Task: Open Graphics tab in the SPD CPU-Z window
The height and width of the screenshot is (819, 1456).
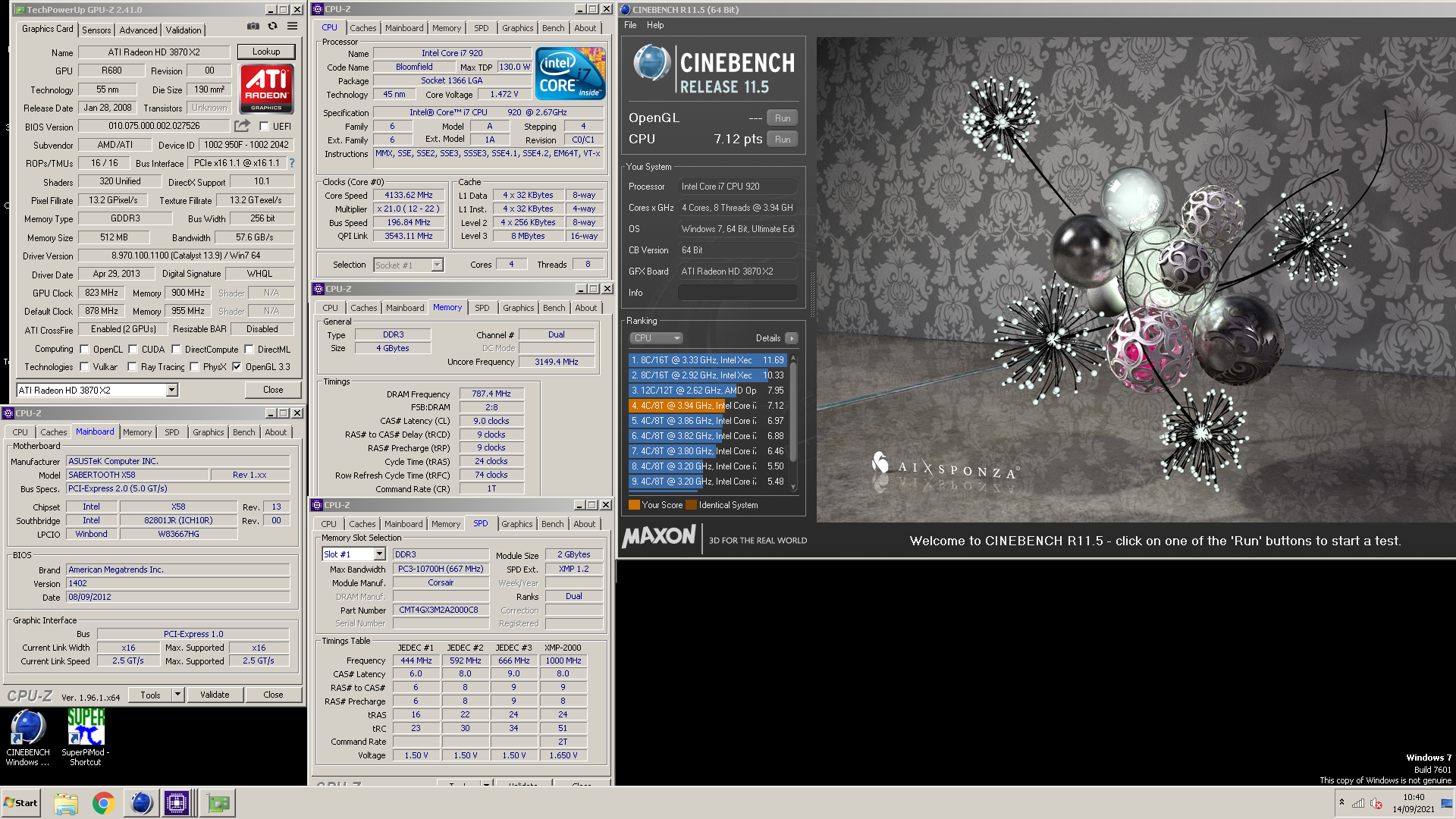Action: point(516,524)
